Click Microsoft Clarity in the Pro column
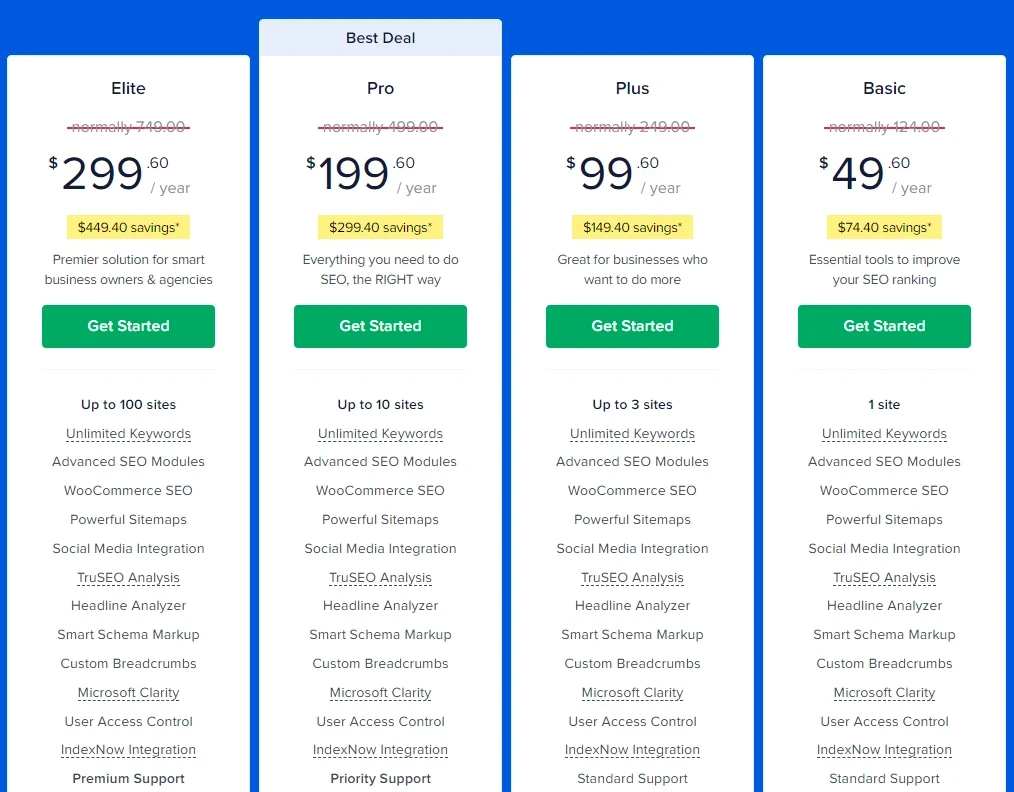Viewport: 1014px width, 792px height. [x=380, y=693]
